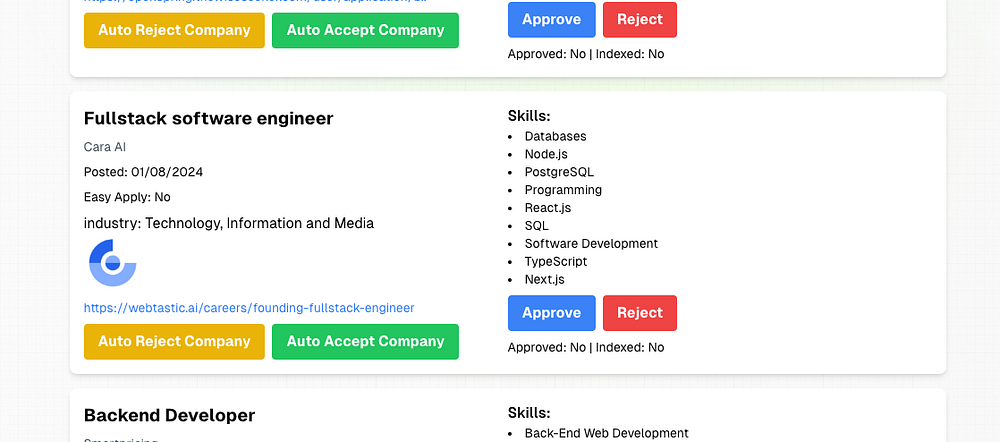Click the Back-End Web Development skill
Viewport: 1000px width, 442px height.
[606, 433]
